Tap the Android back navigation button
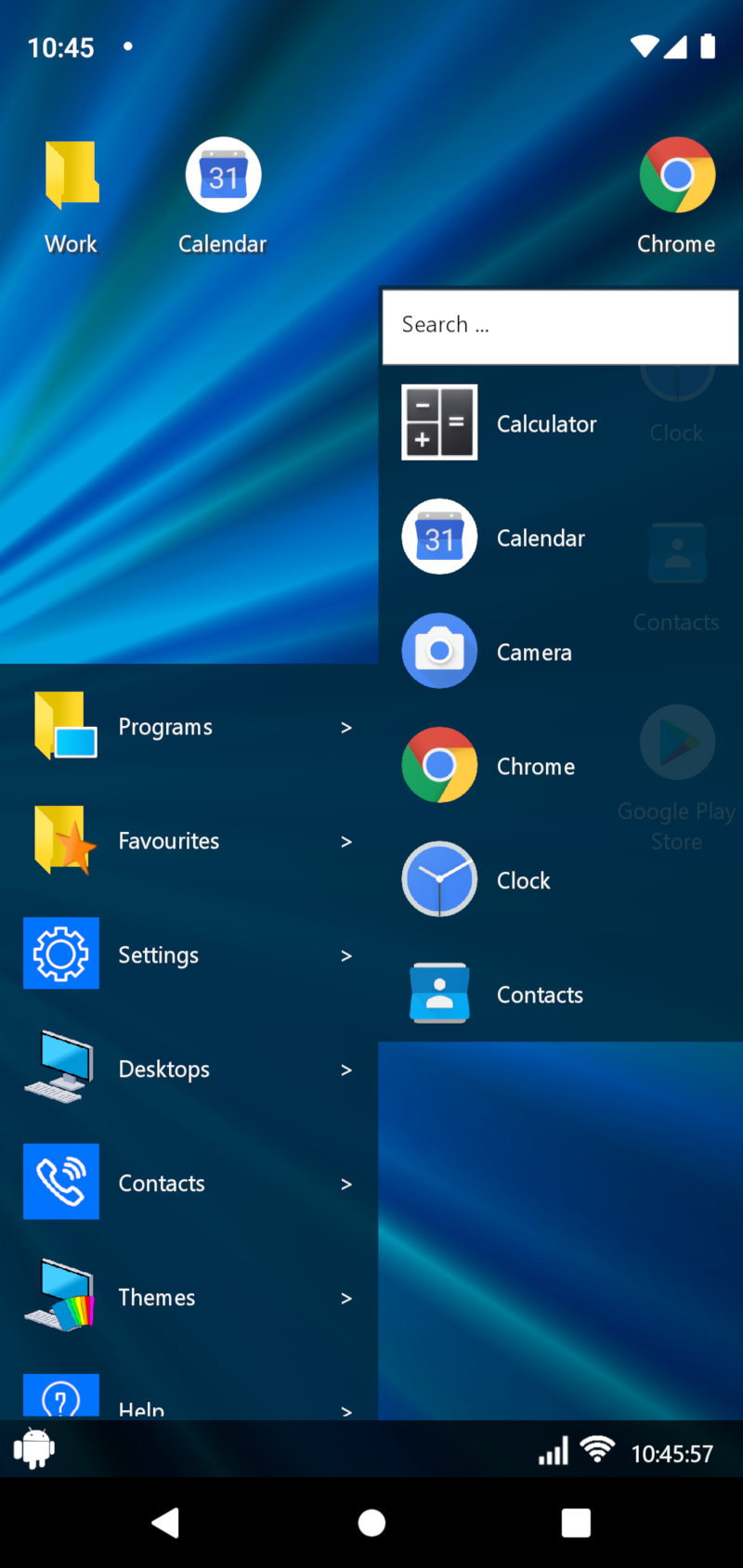 click(165, 1523)
